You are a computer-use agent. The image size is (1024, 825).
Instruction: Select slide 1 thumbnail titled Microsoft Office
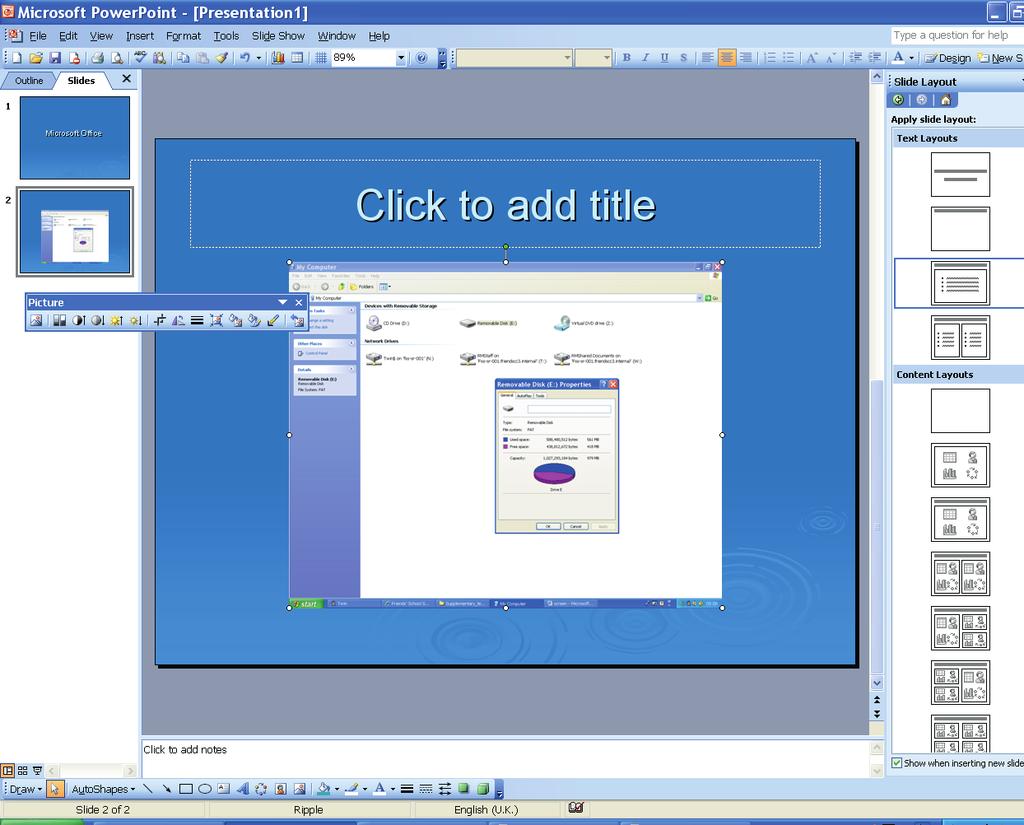click(74, 138)
